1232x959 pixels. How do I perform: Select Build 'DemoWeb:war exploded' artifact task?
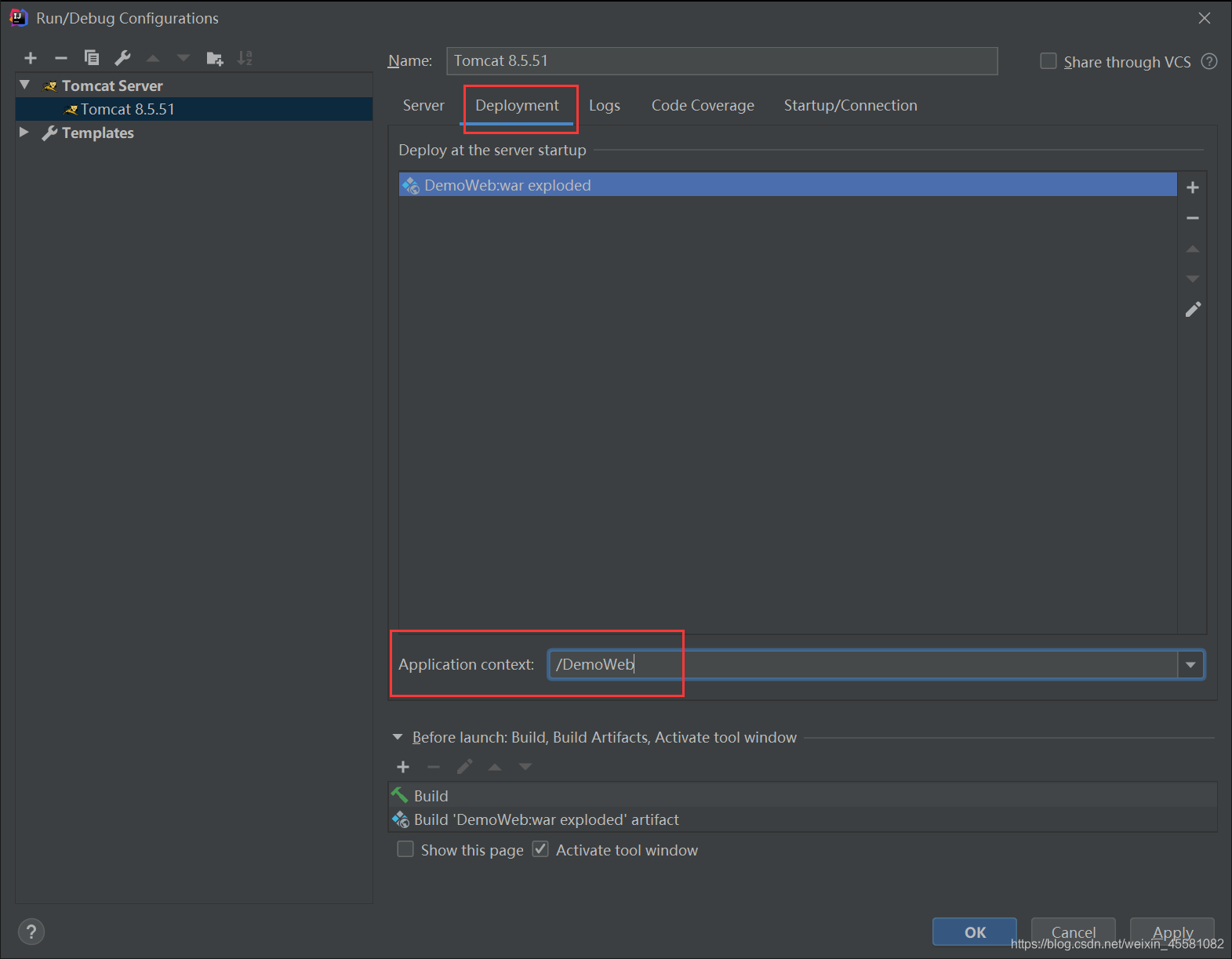tap(803, 819)
